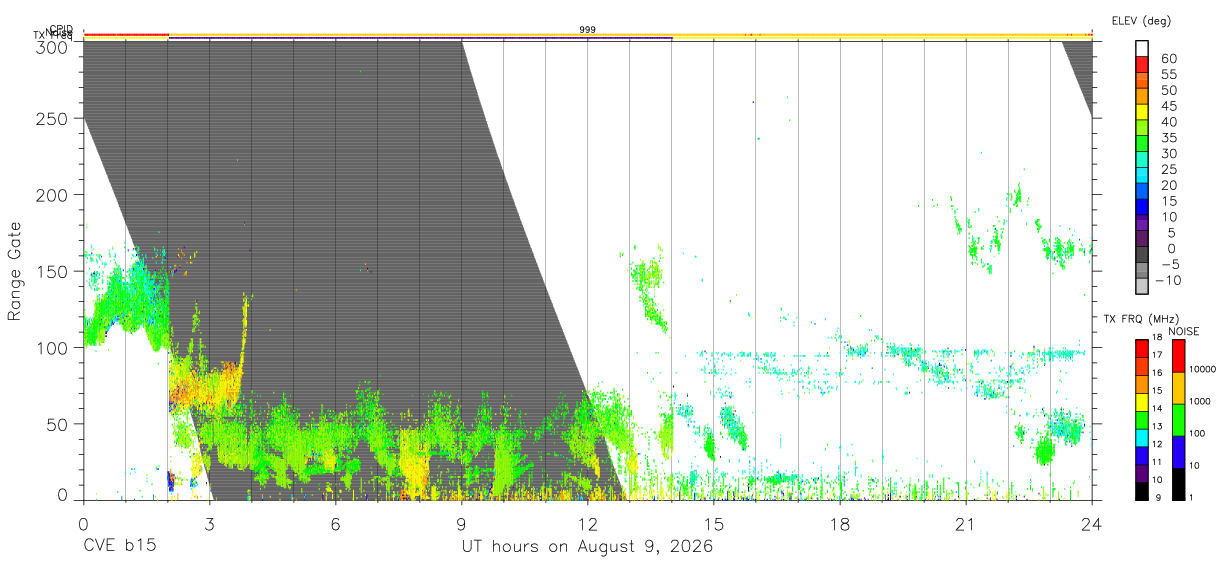Screen dimensions: 1228x567
Task: Click the '999' CPID value above the plot
Action: click(588, 30)
